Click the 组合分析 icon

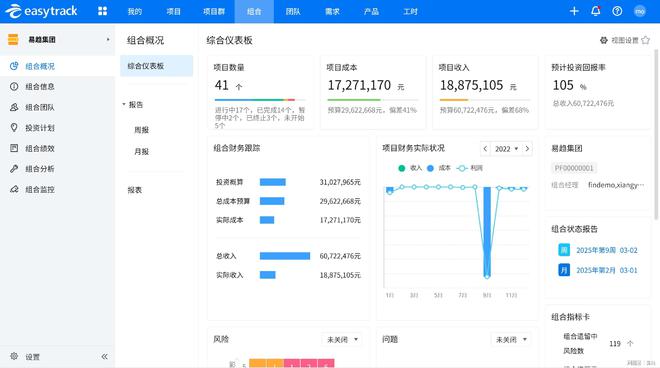[x=14, y=168]
